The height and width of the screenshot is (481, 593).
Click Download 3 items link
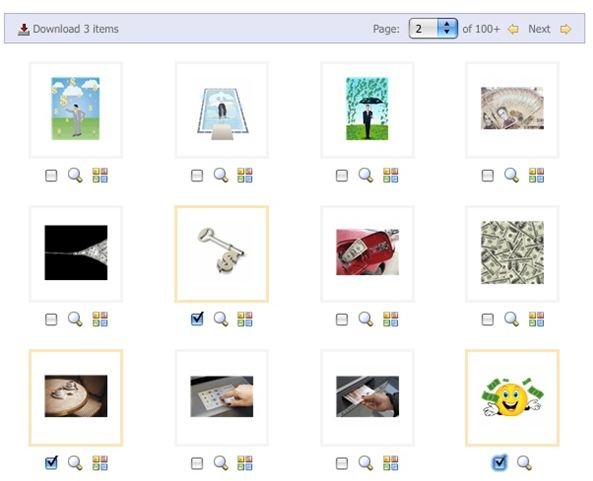[76, 29]
